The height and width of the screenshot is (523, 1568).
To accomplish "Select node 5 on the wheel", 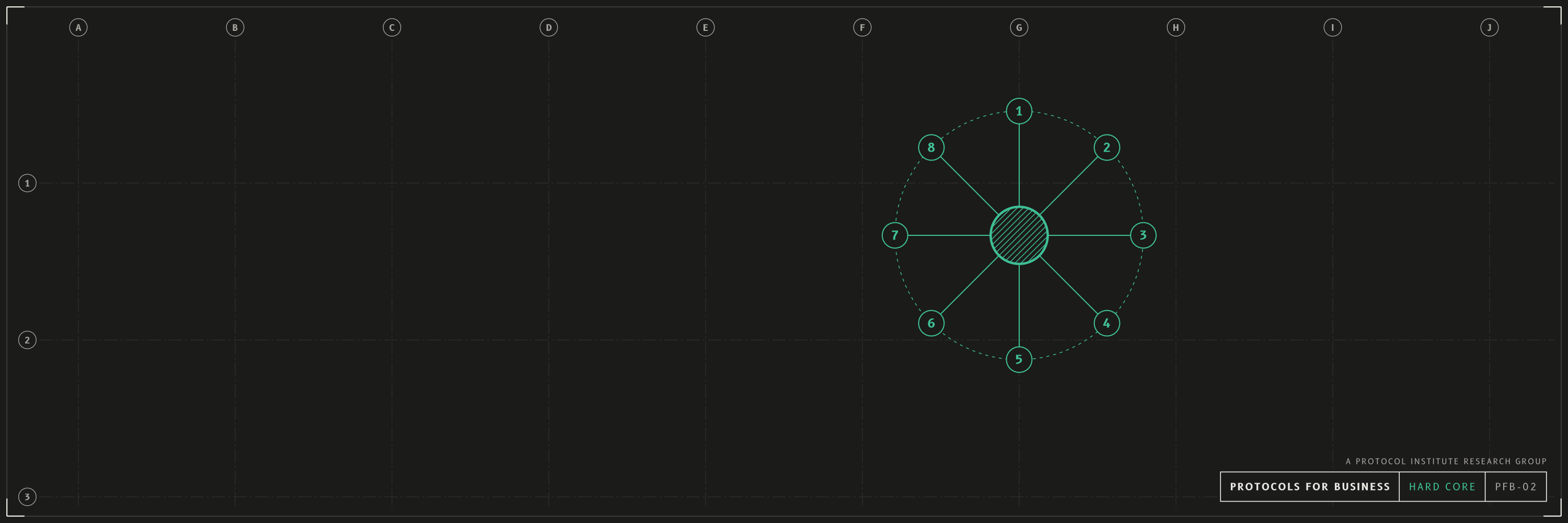I will (x=1019, y=359).
